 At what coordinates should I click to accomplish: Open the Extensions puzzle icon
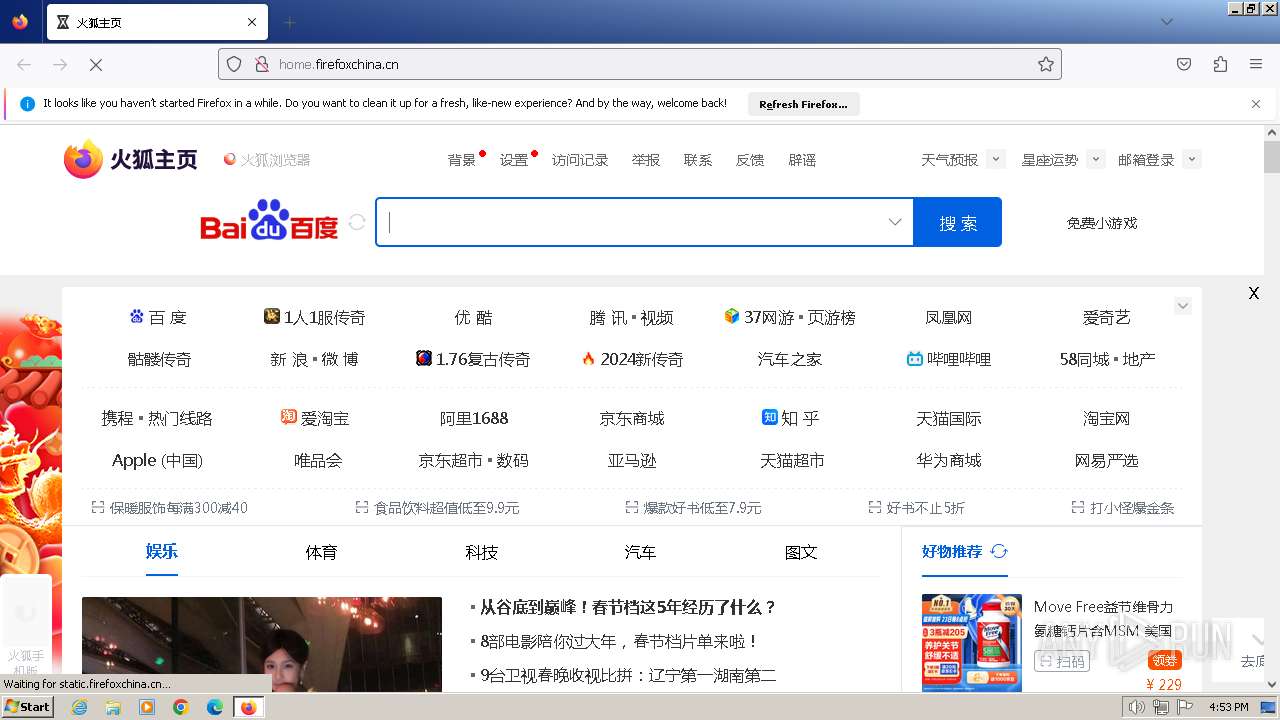1220,64
